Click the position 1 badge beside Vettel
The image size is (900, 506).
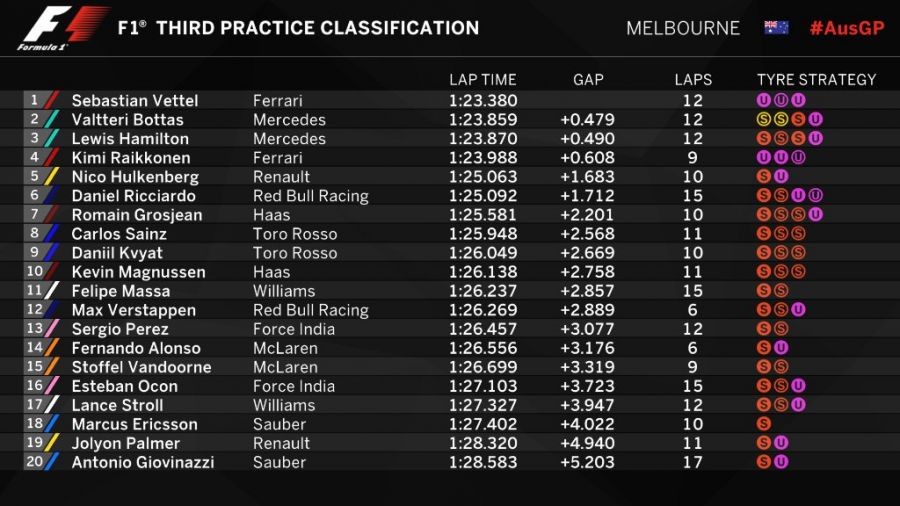pos(35,100)
